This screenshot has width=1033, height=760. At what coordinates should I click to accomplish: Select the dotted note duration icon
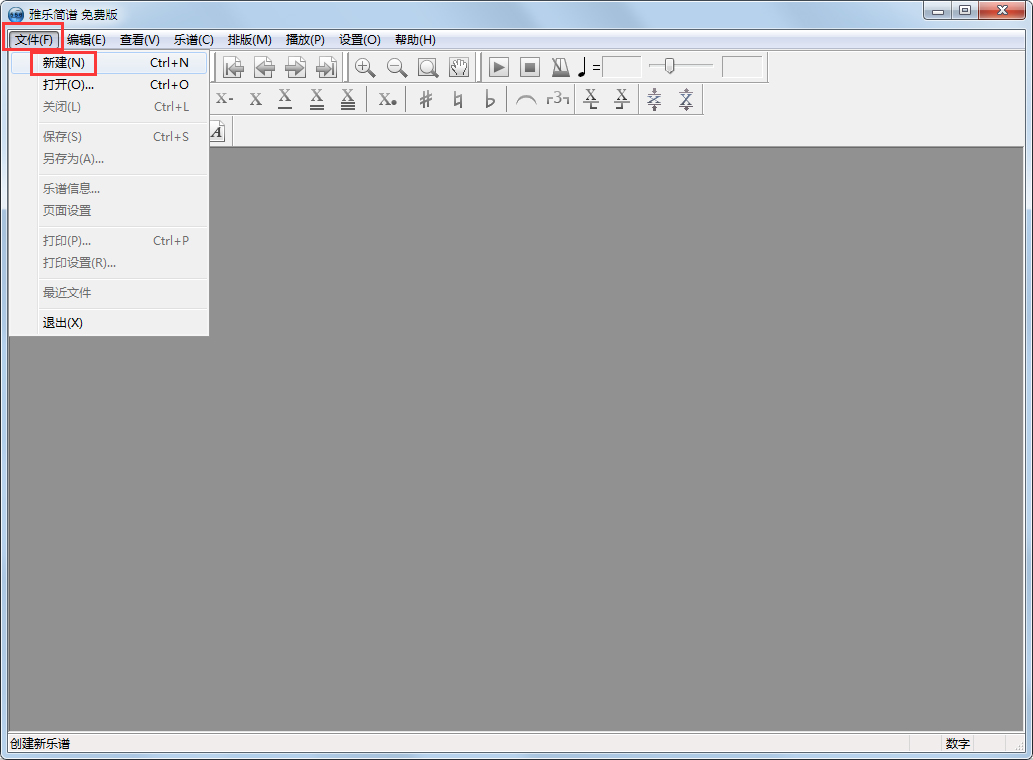(x=387, y=99)
